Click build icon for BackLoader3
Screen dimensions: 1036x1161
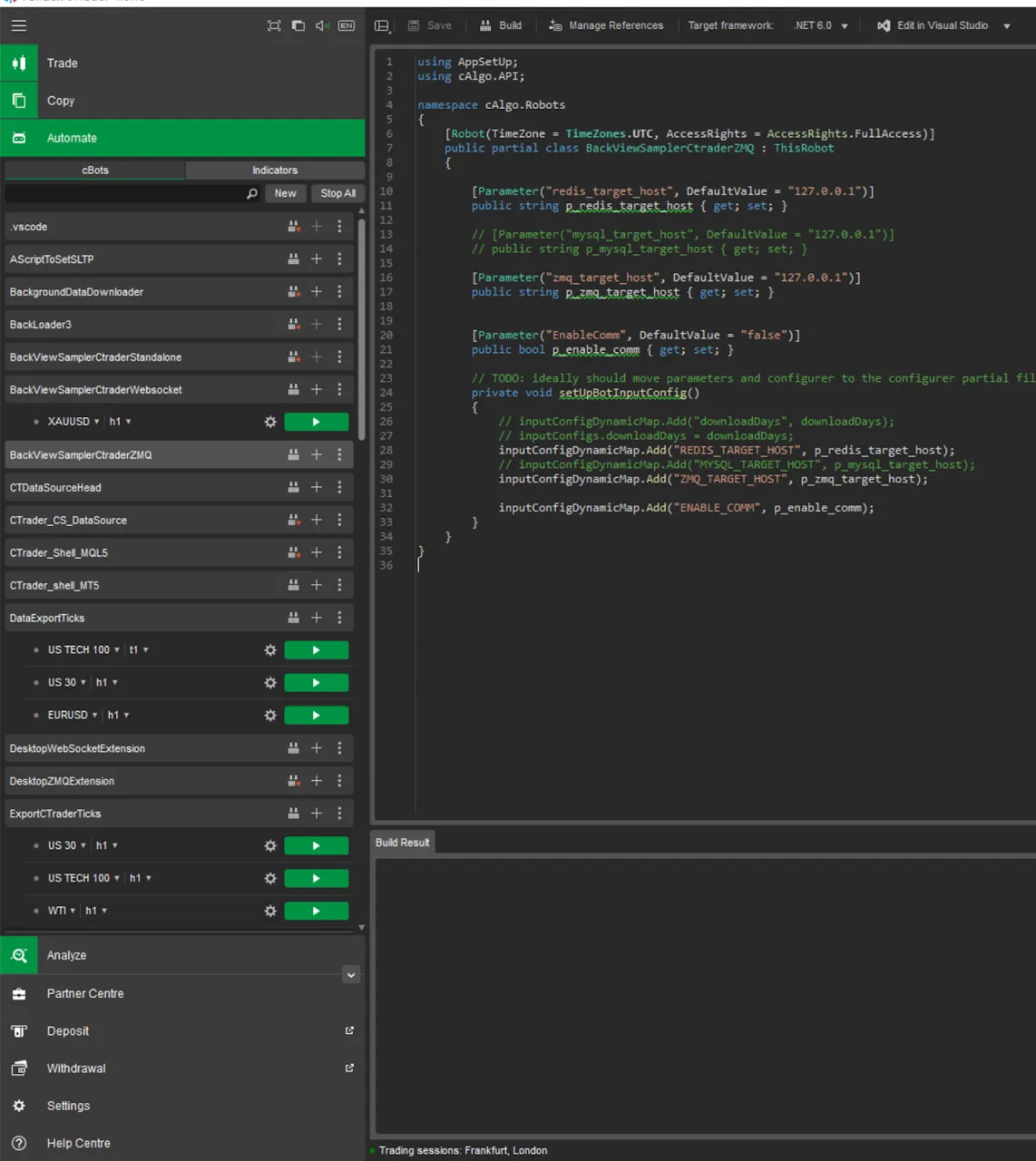(293, 325)
